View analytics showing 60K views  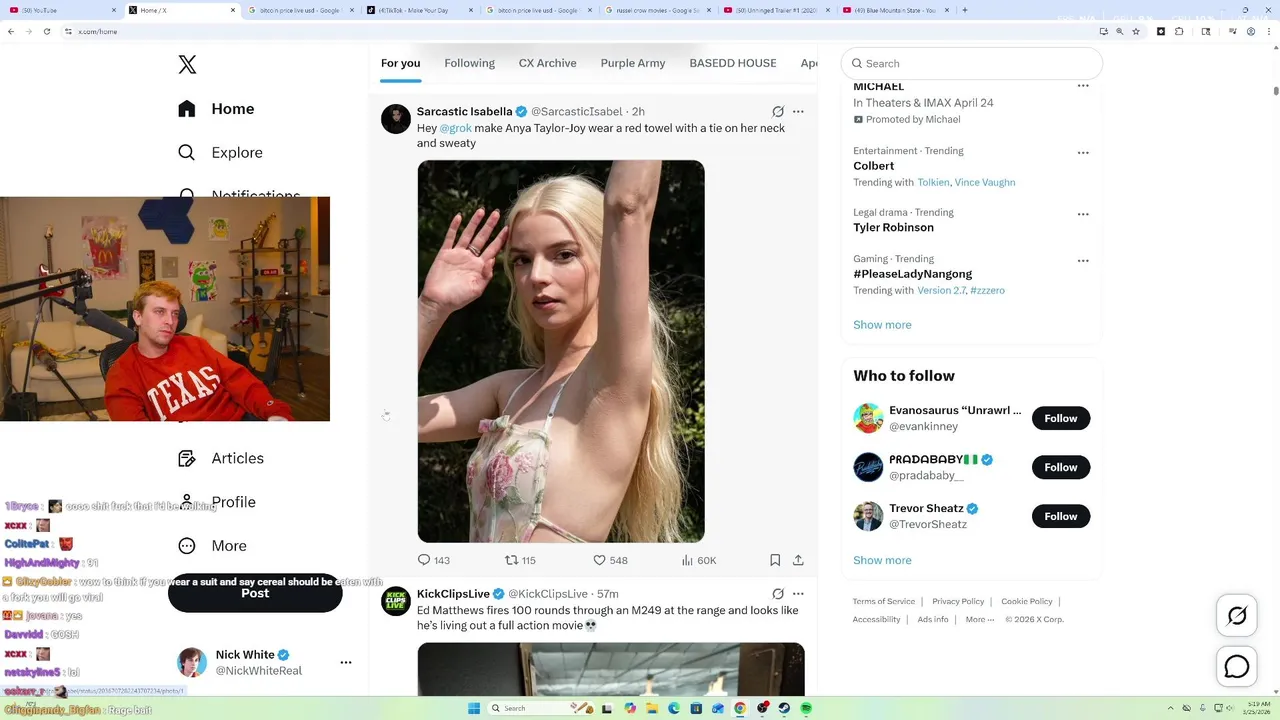698,560
